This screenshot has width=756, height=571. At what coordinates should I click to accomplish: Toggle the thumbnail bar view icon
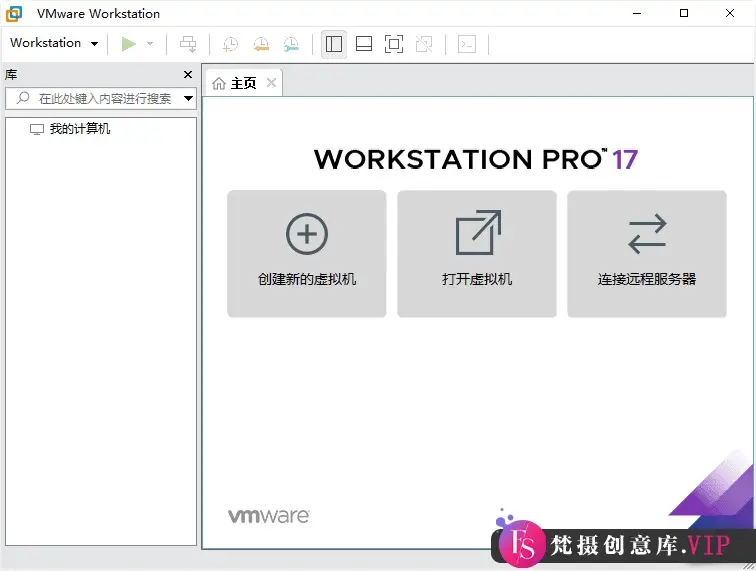(x=364, y=44)
